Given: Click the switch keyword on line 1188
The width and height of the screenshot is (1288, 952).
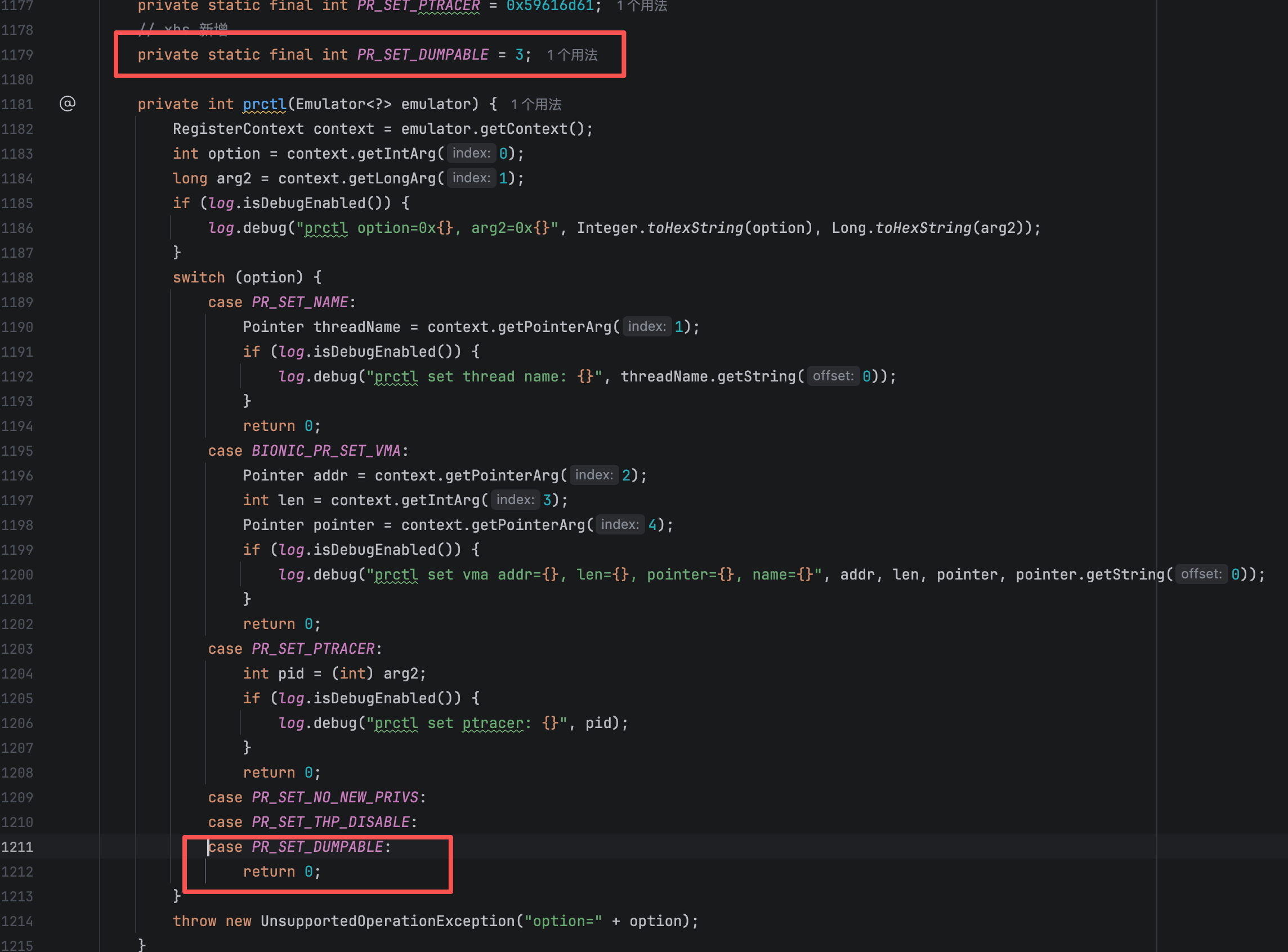Looking at the screenshot, I should (198, 277).
